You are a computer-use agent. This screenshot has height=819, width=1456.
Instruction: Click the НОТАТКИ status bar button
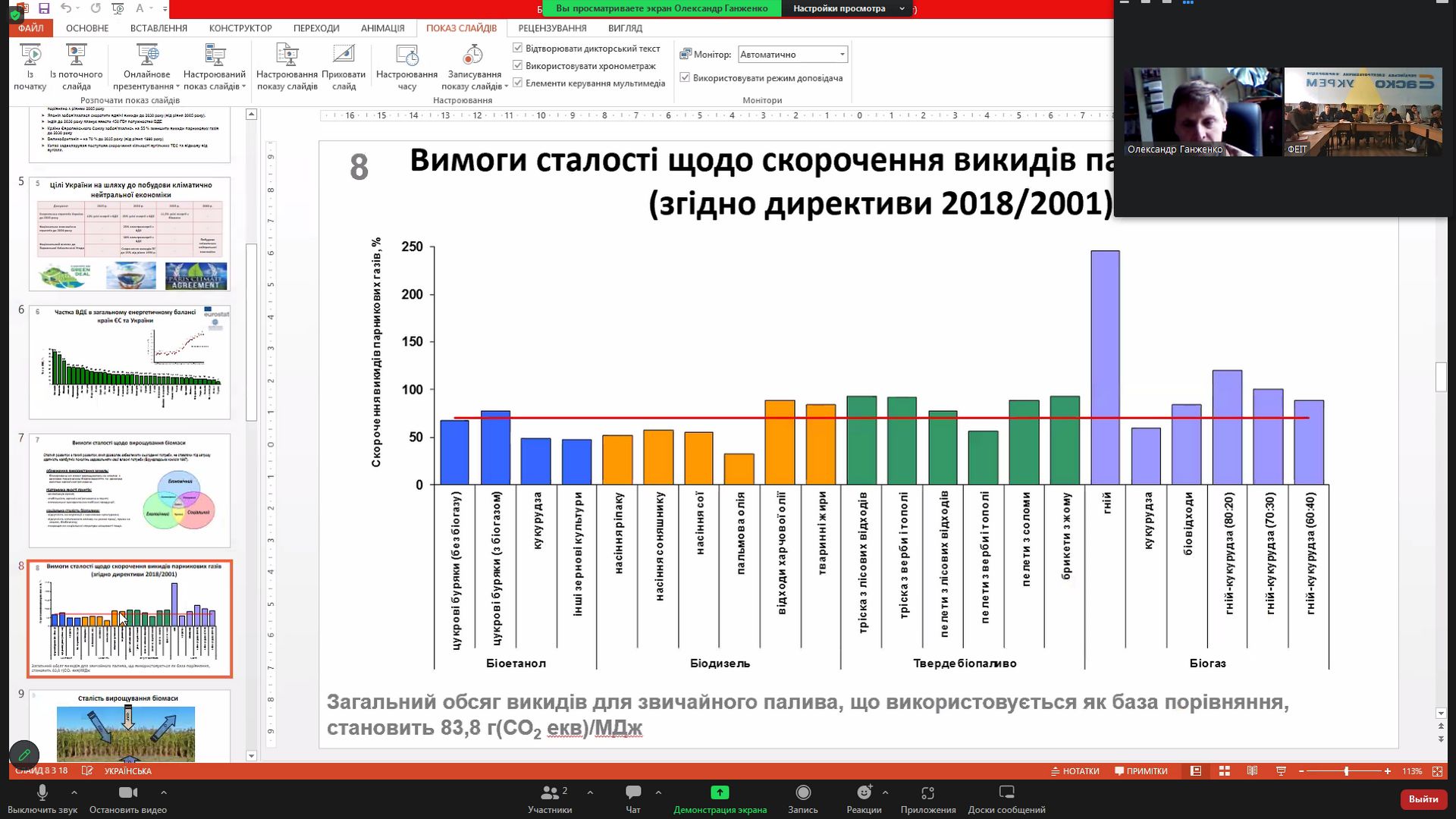click(x=1075, y=771)
